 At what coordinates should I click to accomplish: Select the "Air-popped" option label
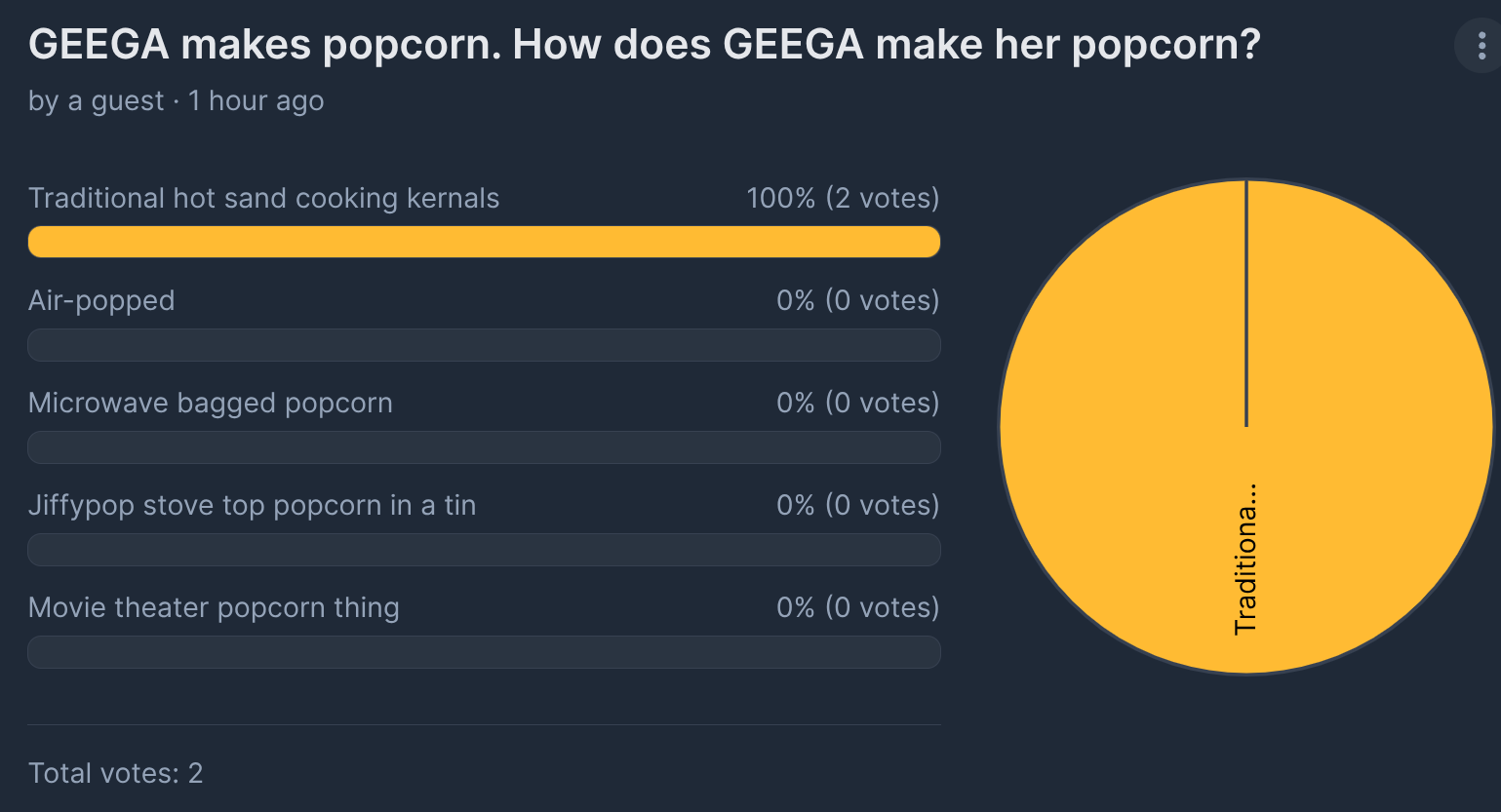(x=101, y=300)
